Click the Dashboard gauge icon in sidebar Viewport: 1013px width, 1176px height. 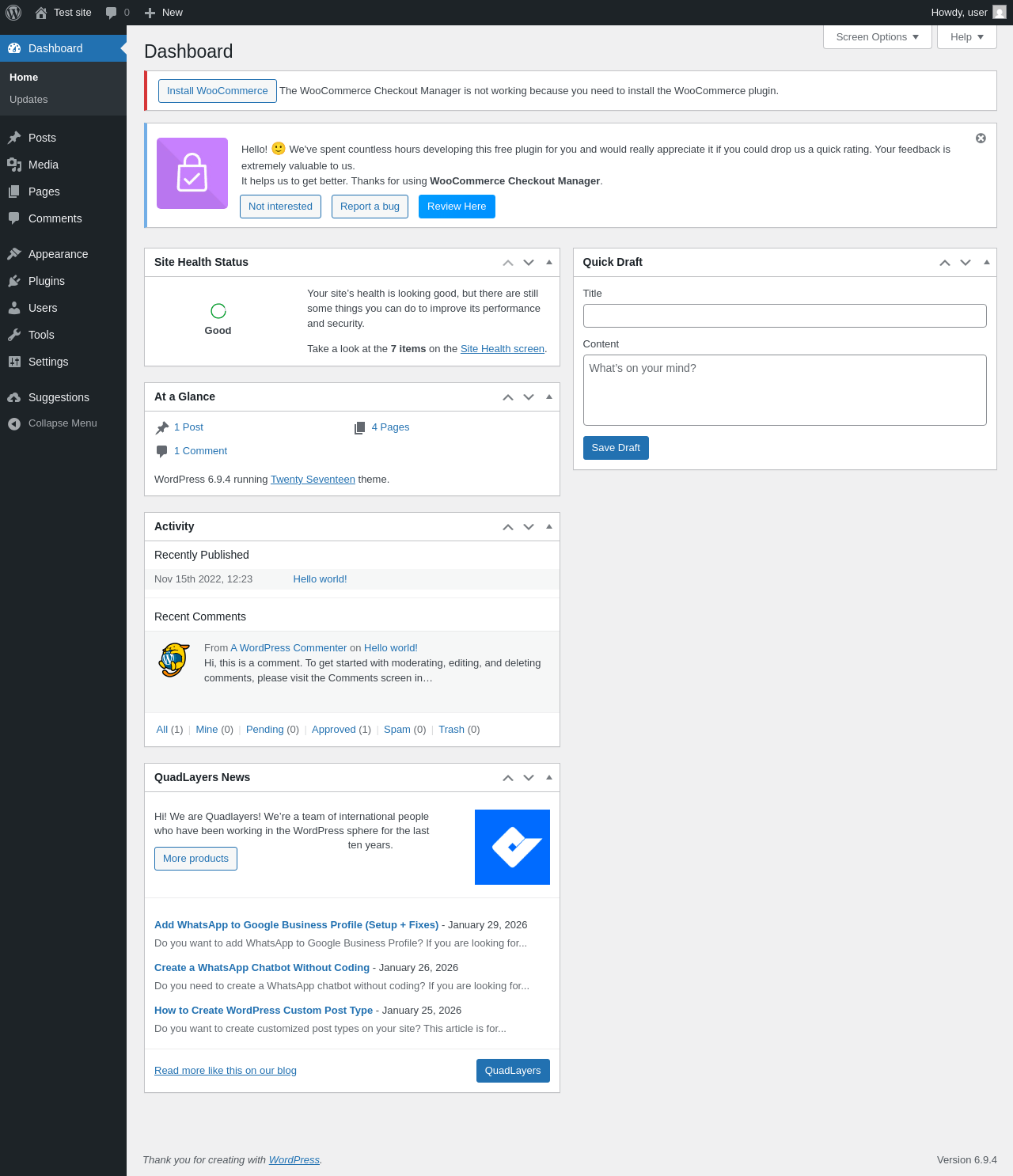[x=14, y=48]
